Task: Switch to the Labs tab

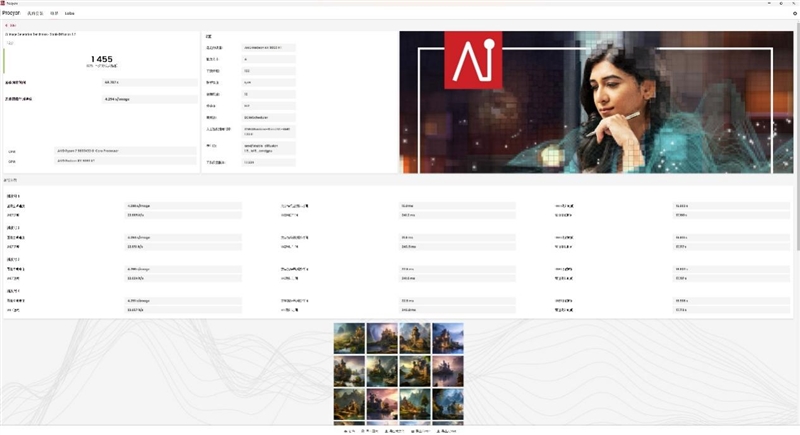Action: [x=70, y=13]
